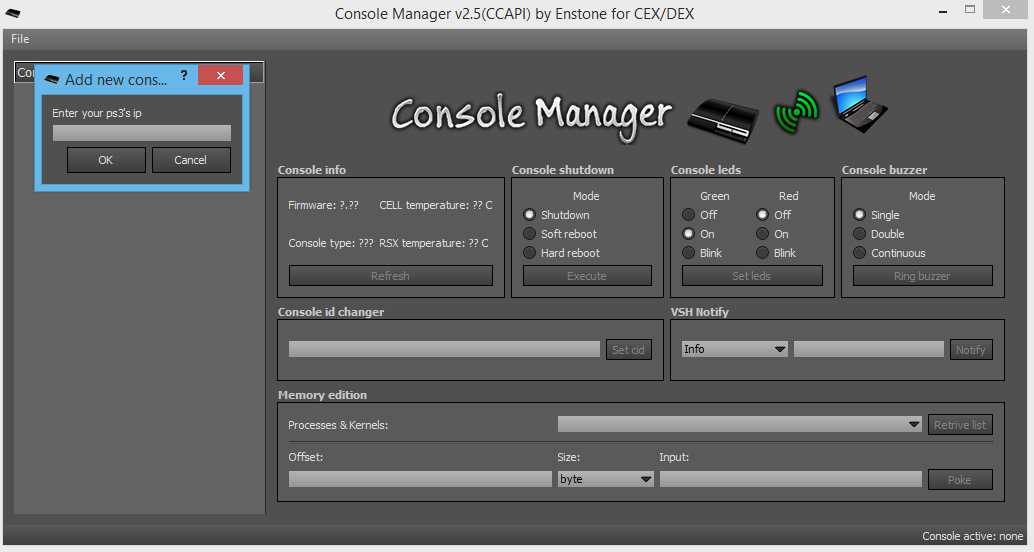1034x552 pixels.
Task: Set Green led to Off
Action: pos(688,215)
